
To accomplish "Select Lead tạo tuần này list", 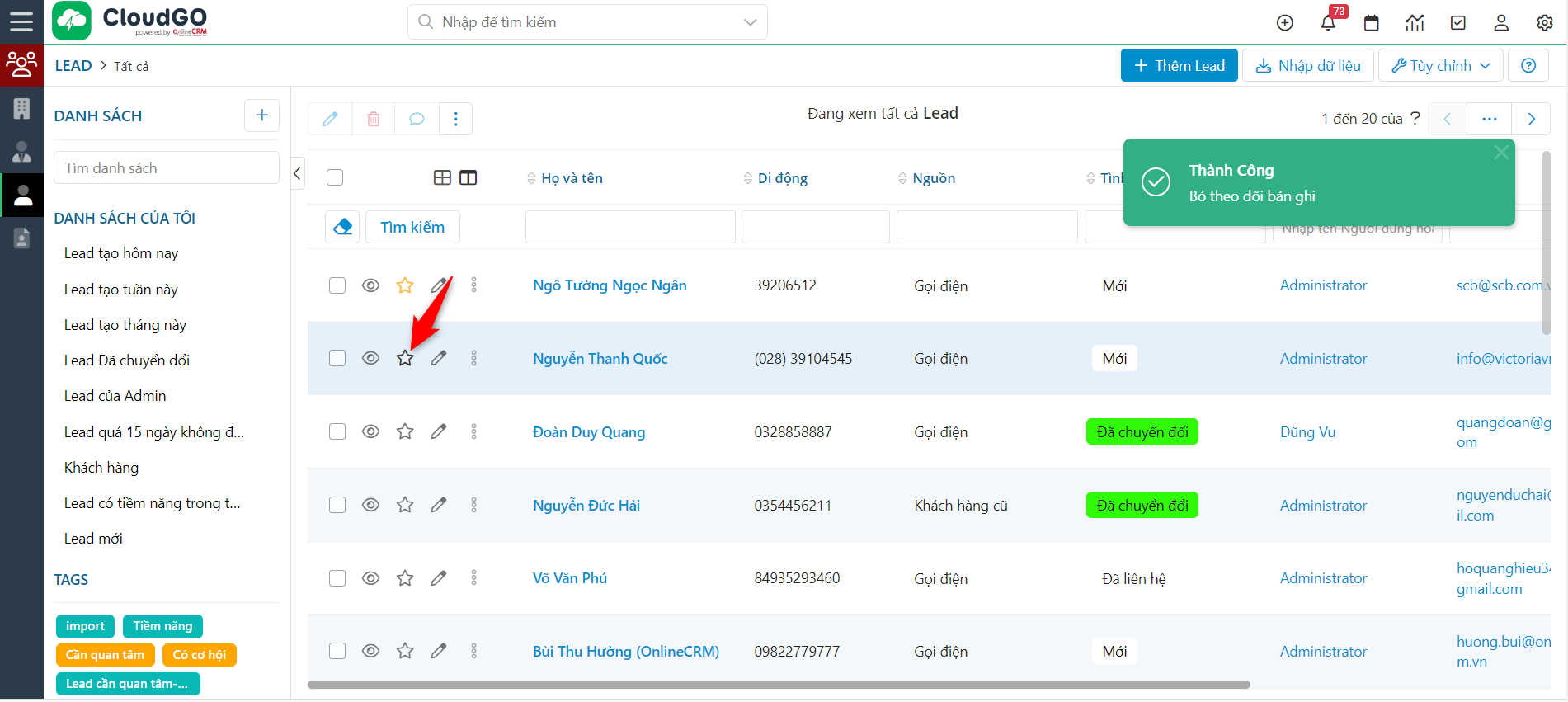I will [121, 290].
